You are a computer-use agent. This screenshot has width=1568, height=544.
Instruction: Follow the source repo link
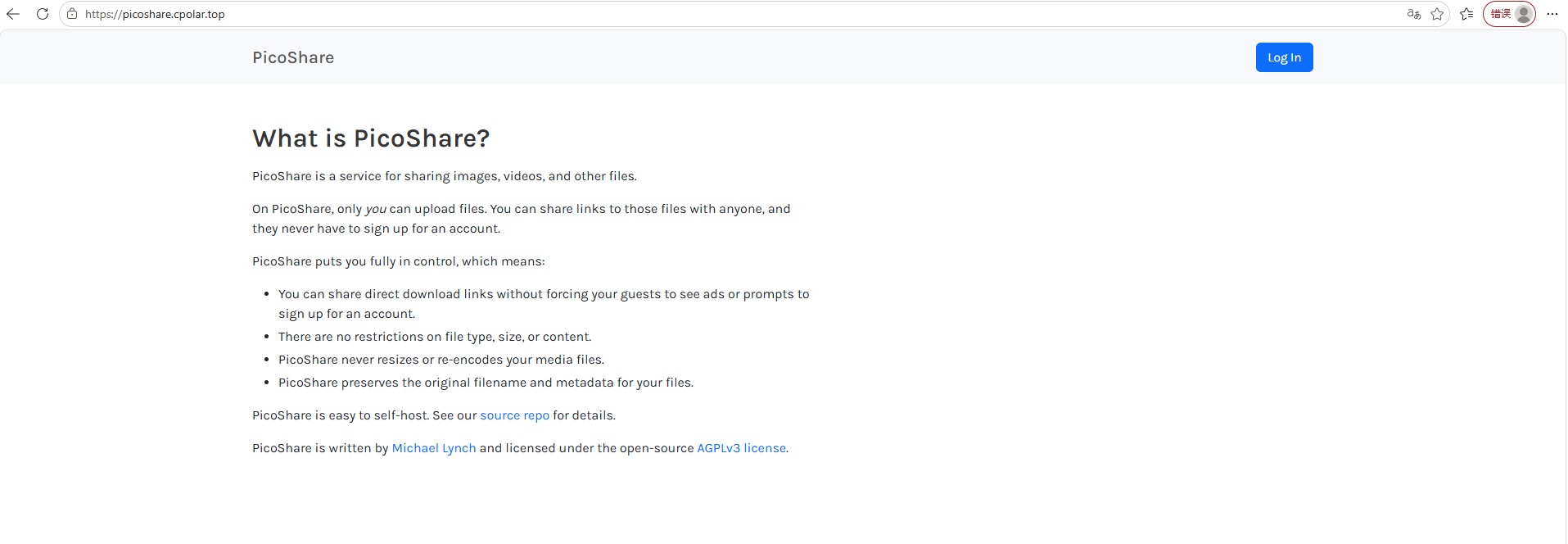(x=514, y=415)
